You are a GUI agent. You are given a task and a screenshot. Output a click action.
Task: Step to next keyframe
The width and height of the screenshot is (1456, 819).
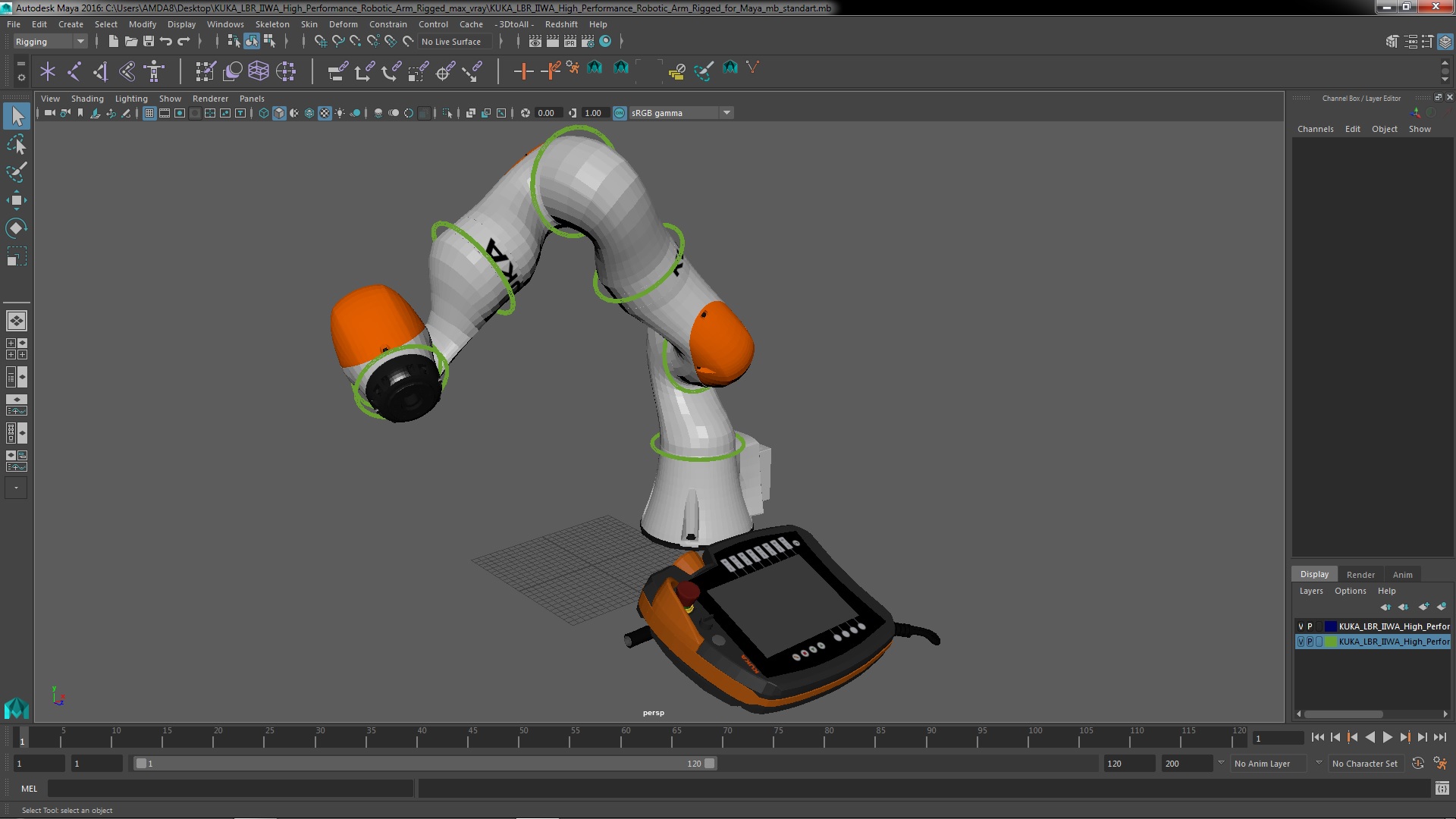click(1404, 737)
